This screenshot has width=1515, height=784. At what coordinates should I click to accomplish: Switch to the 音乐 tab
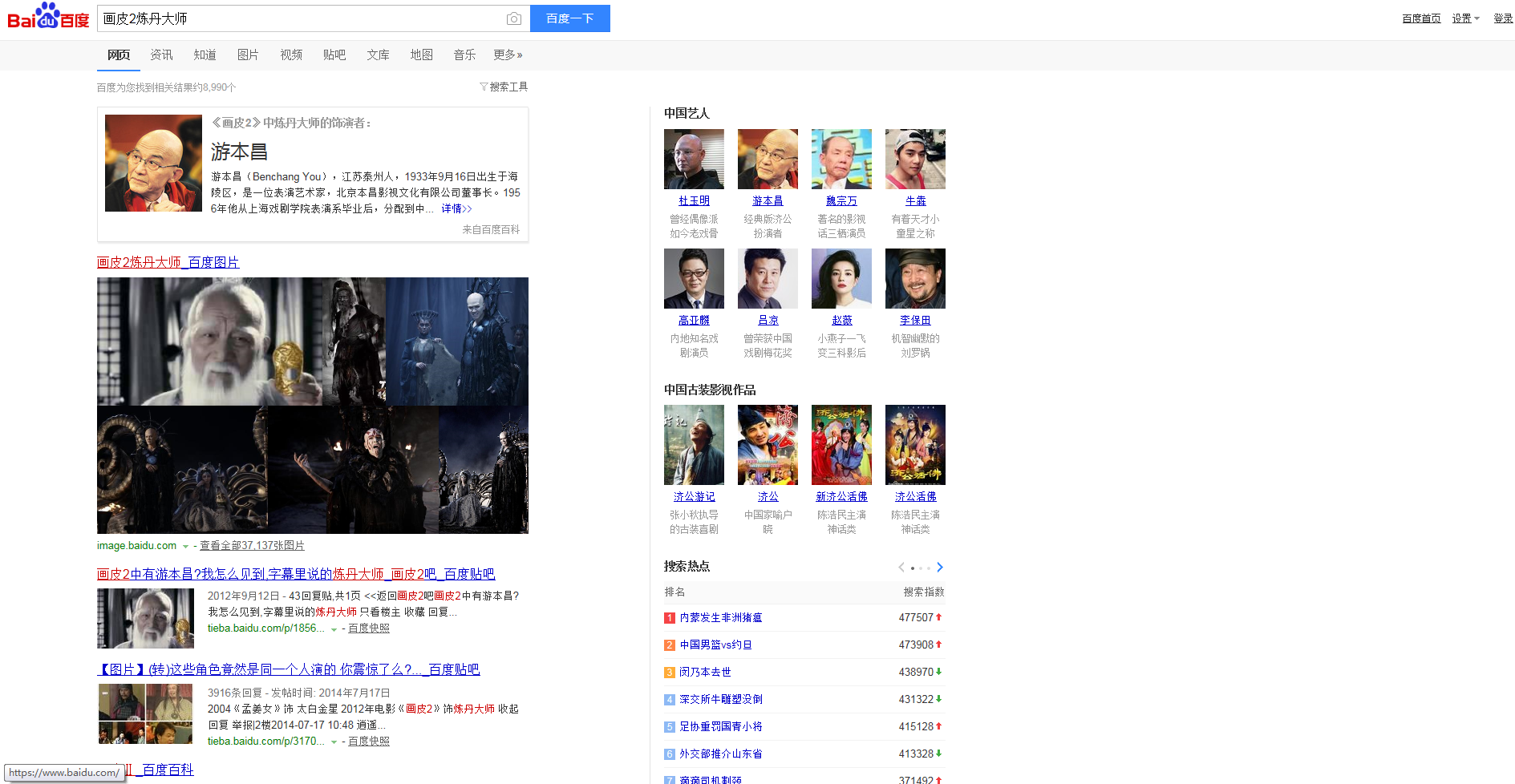coord(464,55)
